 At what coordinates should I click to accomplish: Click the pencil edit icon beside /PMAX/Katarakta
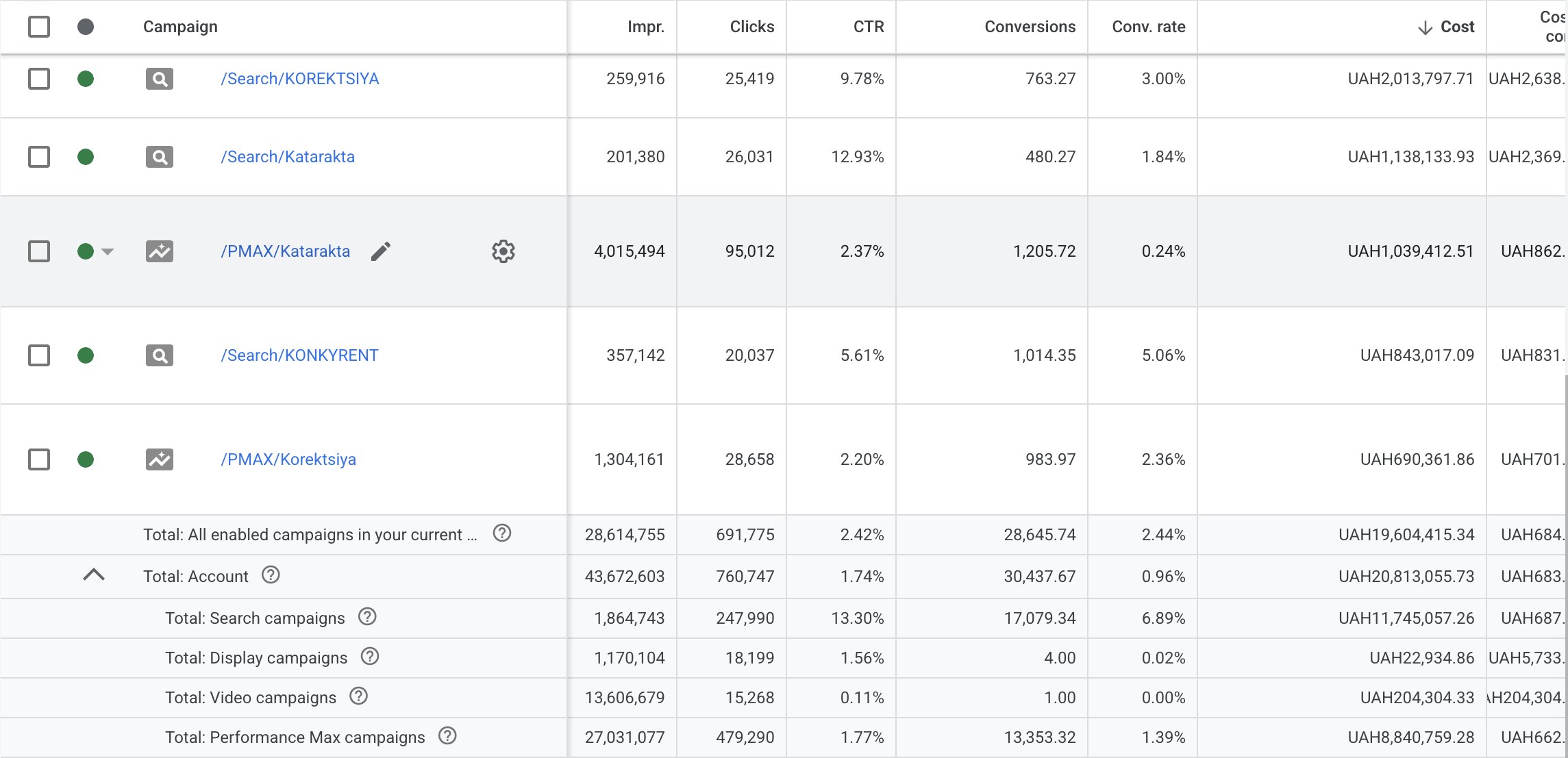click(381, 251)
